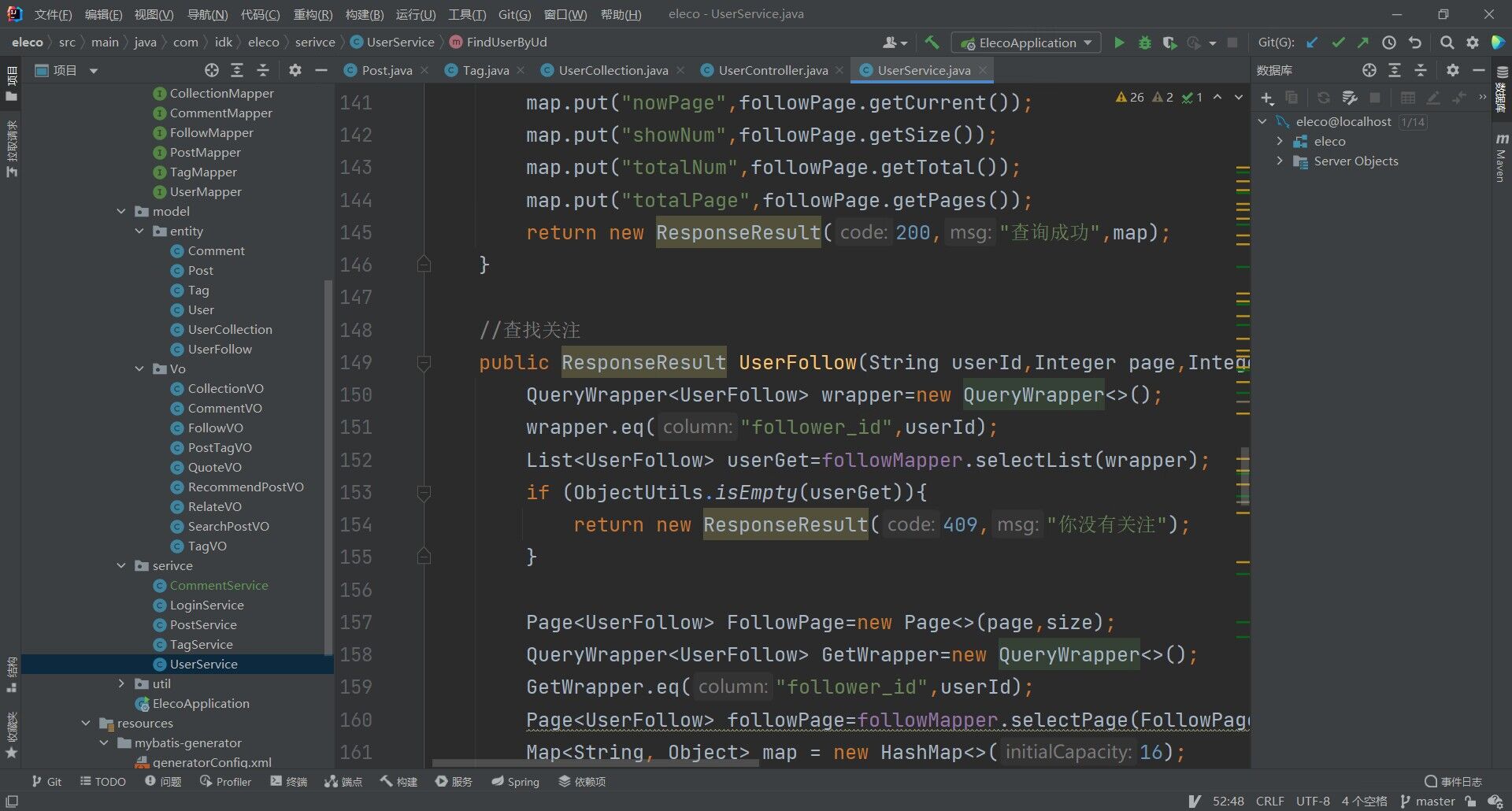
Task: Click the master branch widget
Action: pyautogui.click(x=1427, y=801)
